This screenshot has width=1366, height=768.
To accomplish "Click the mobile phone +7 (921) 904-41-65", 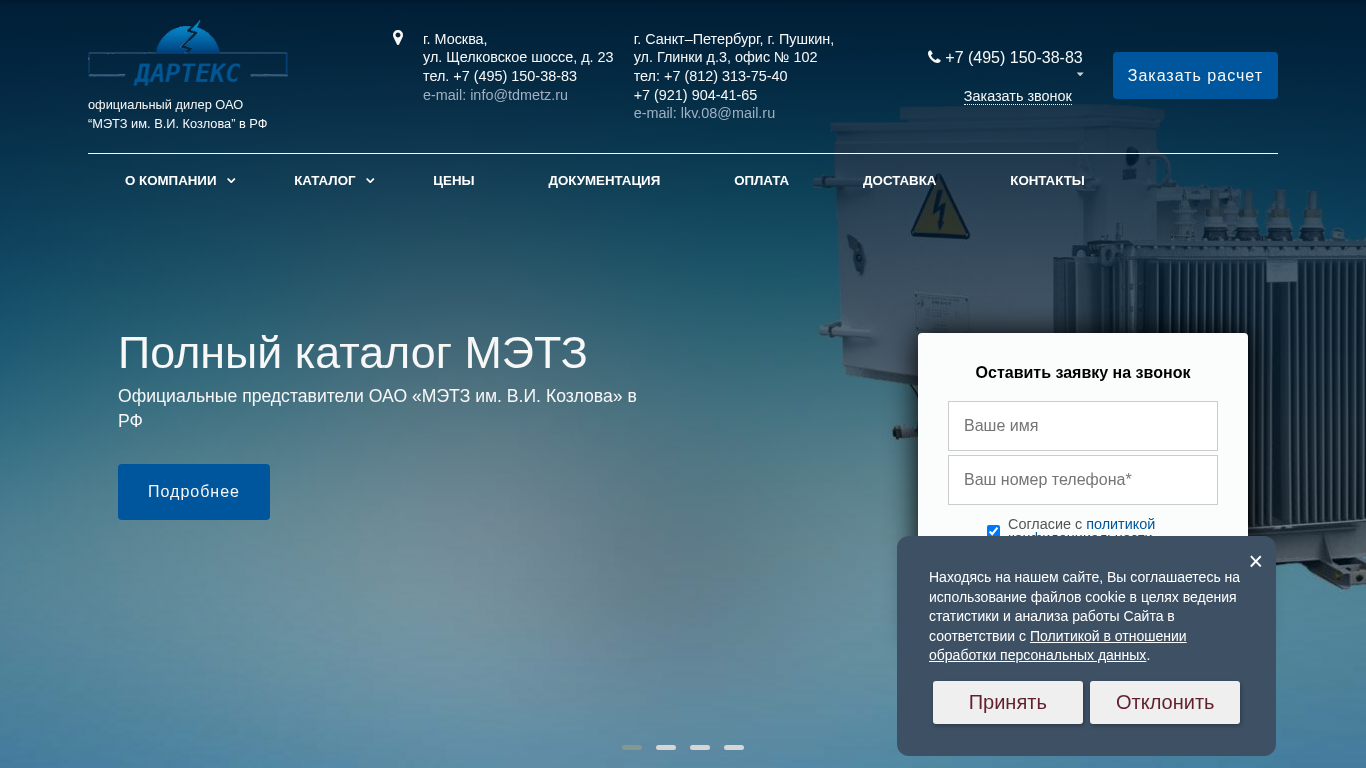I will pyautogui.click(x=695, y=95).
